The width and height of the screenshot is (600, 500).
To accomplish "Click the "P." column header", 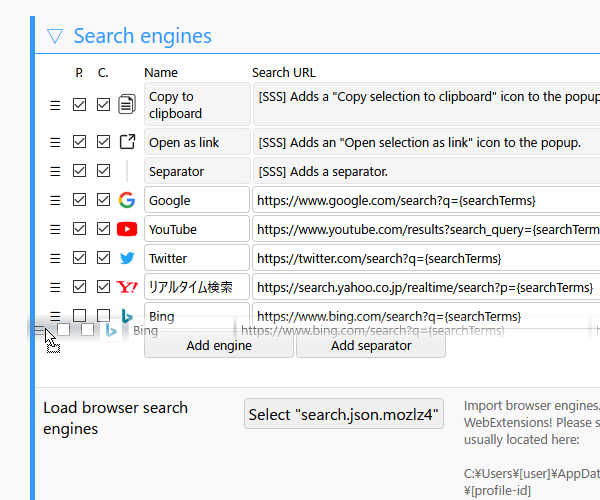I will [79, 73].
